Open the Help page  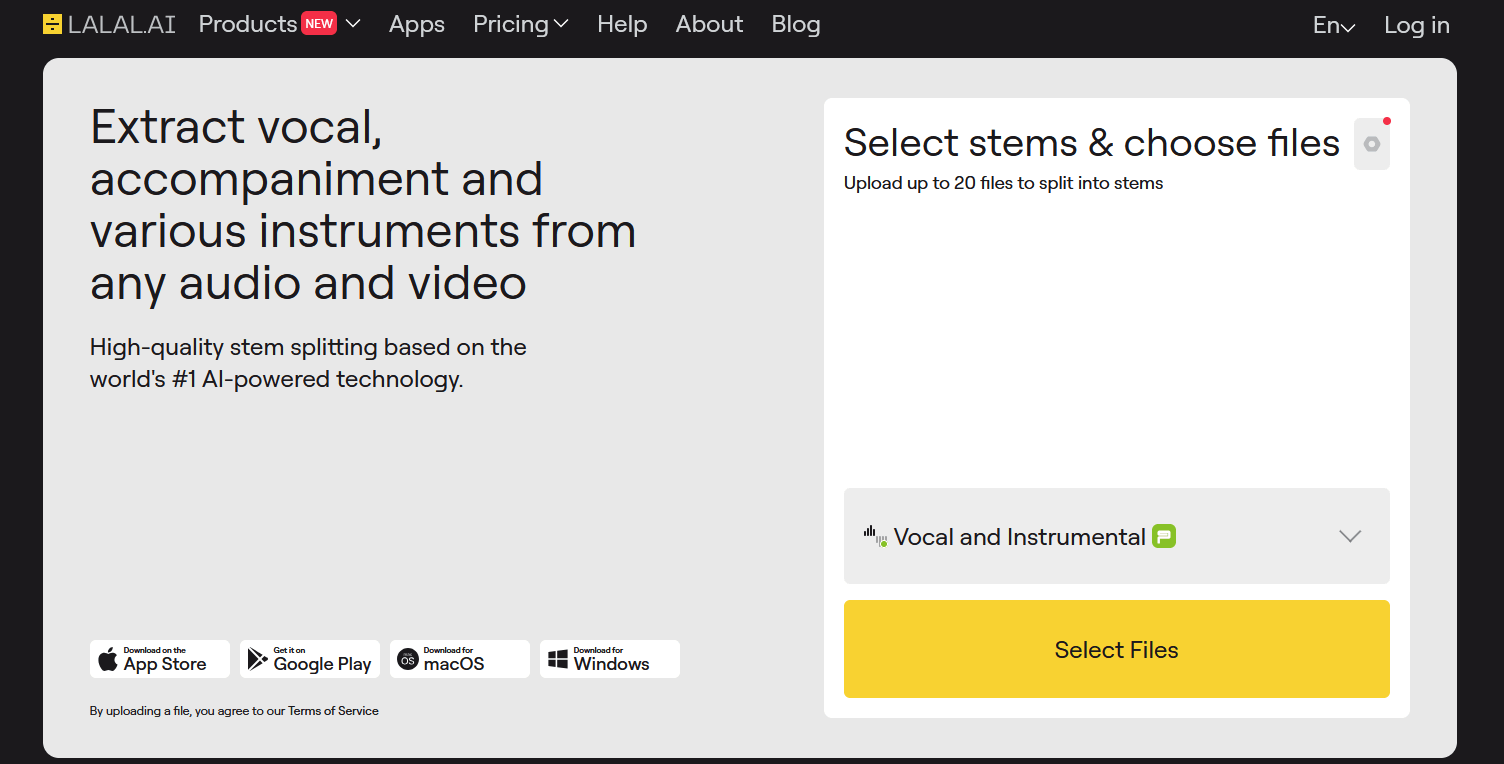622,24
